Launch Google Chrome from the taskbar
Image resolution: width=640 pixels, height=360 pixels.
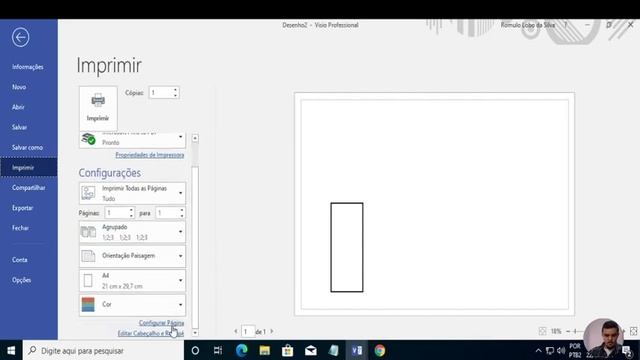click(380, 351)
